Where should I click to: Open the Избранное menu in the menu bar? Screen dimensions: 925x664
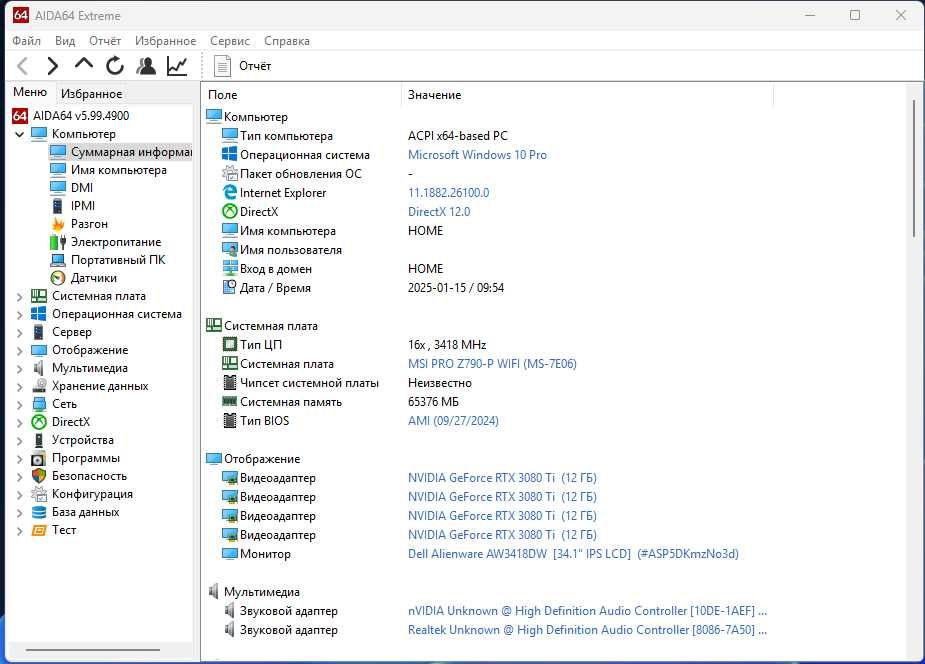165,41
